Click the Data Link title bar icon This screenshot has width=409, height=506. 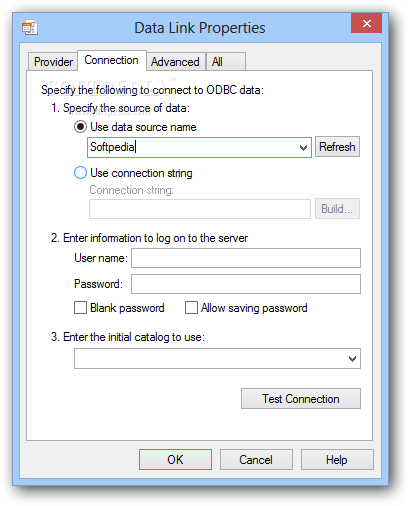30,27
